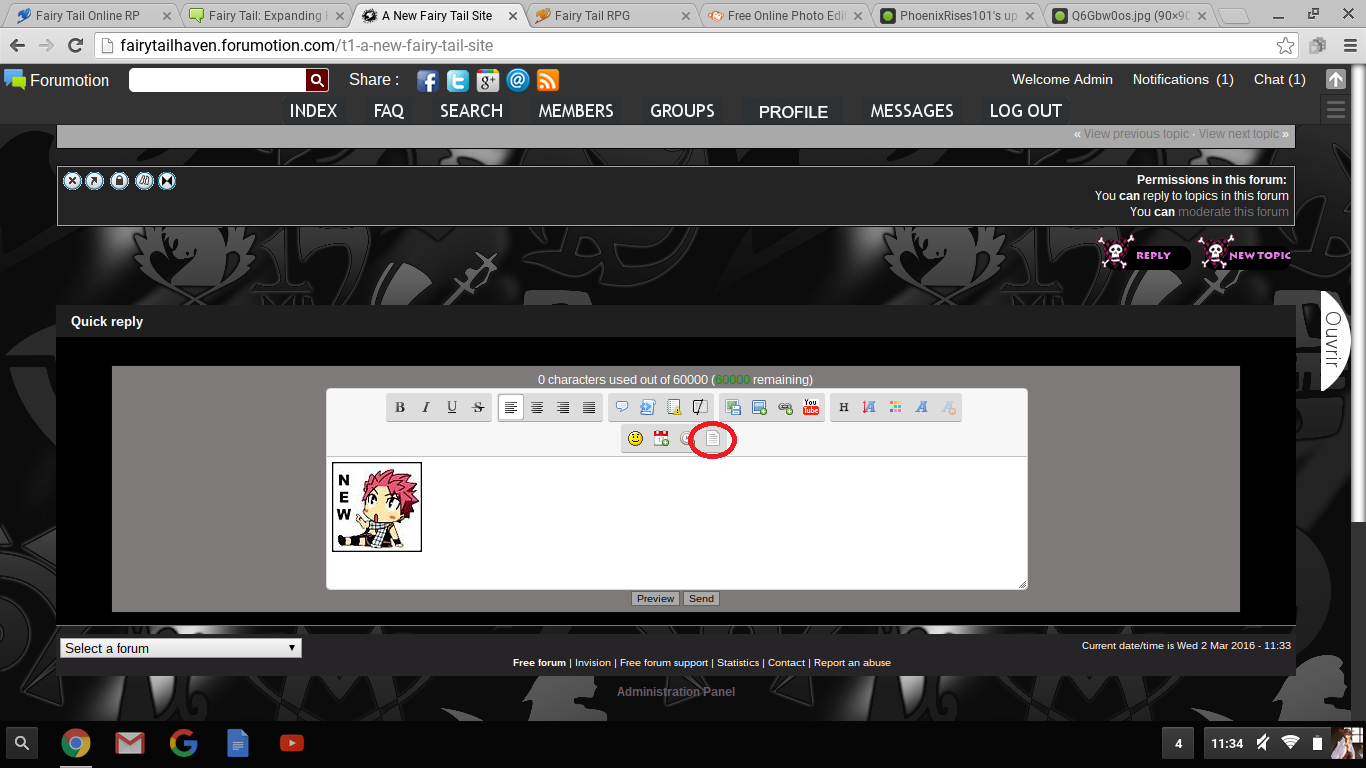Click the Report an abuse footer link
This screenshot has width=1366, height=768.
click(x=852, y=663)
